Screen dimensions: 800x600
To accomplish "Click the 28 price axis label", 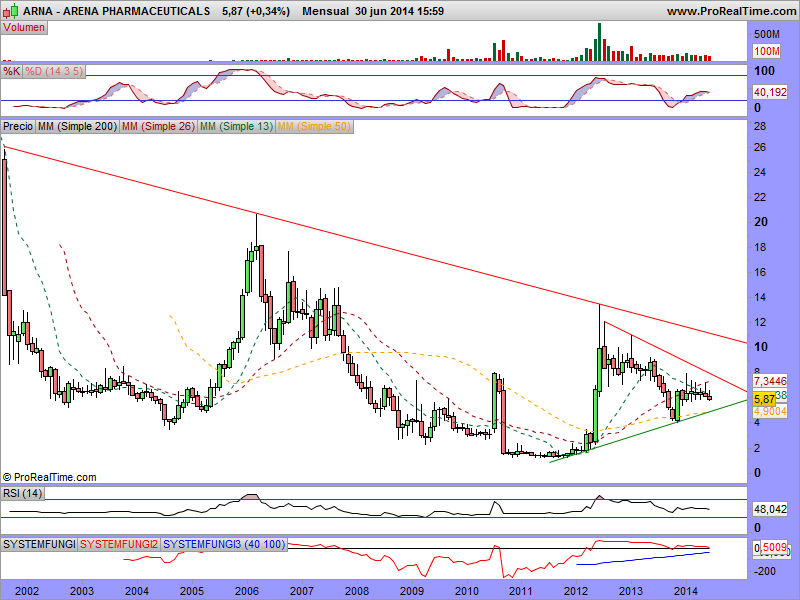I will pos(760,127).
